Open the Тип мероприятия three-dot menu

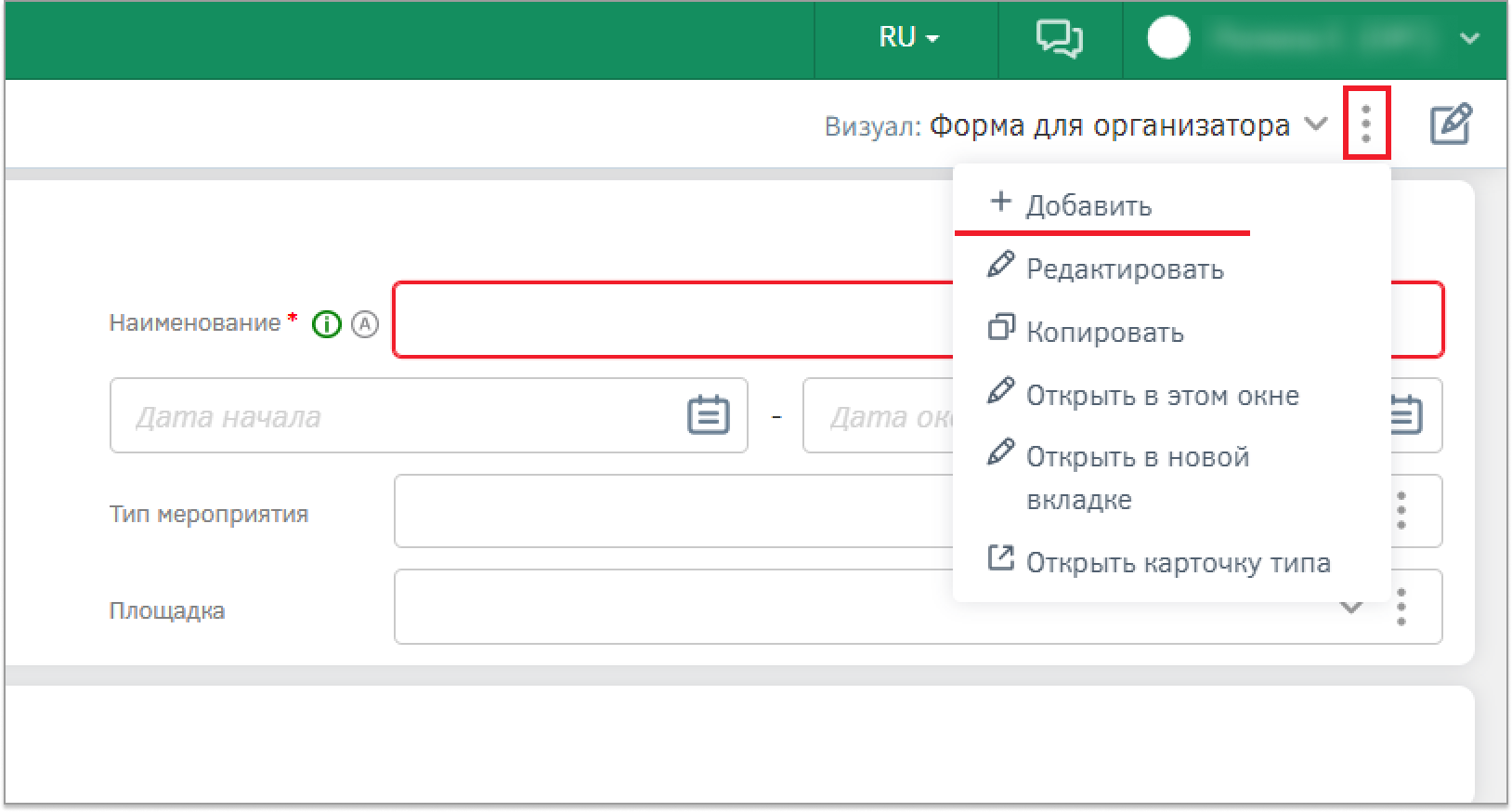click(1401, 511)
